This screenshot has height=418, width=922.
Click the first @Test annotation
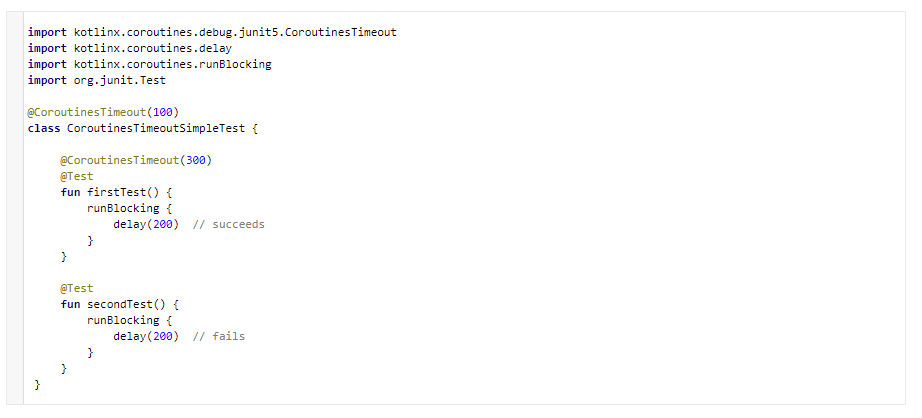tap(76, 176)
